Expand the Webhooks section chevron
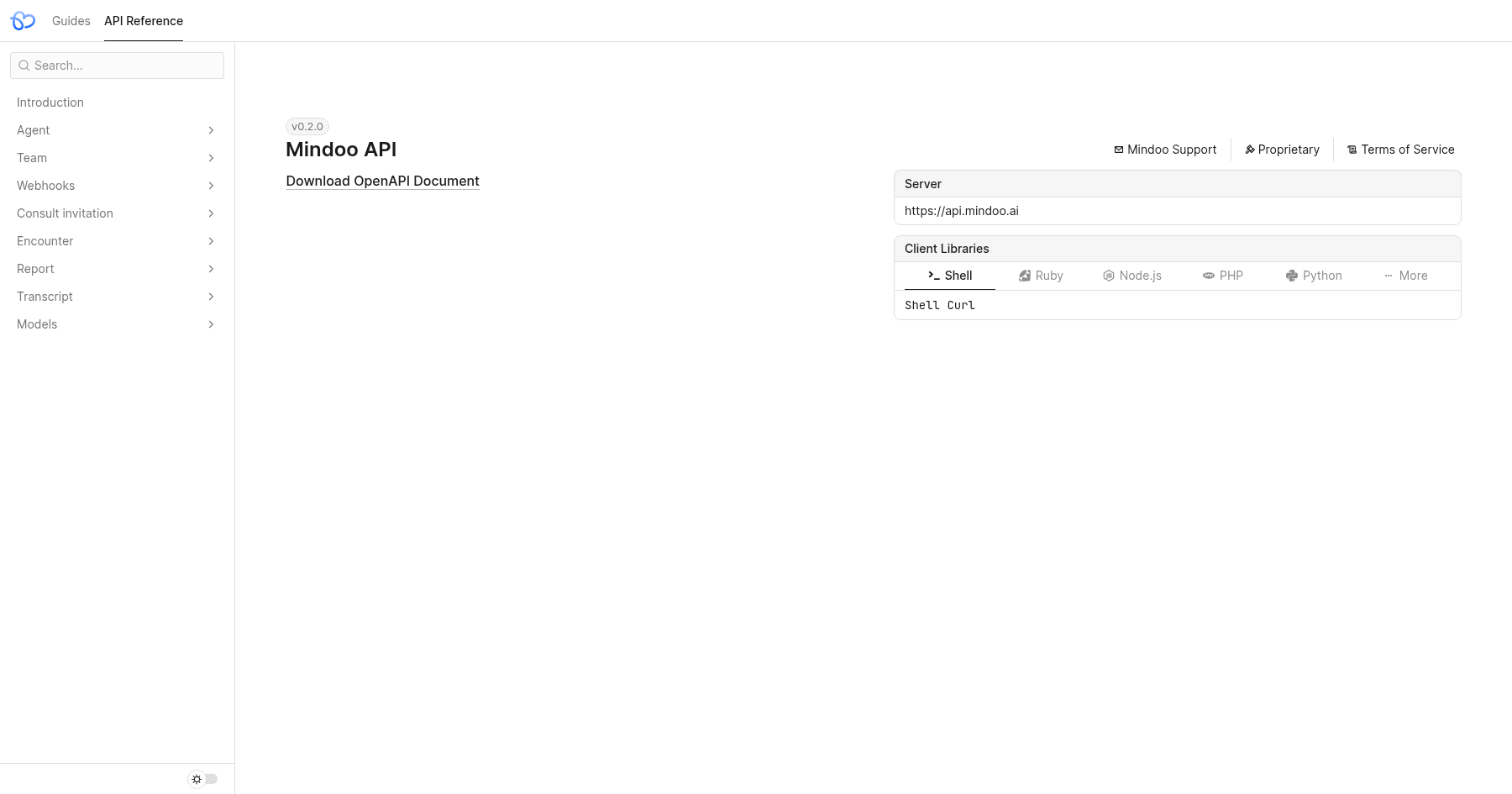The image size is (1512, 794). pyautogui.click(x=211, y=186)
